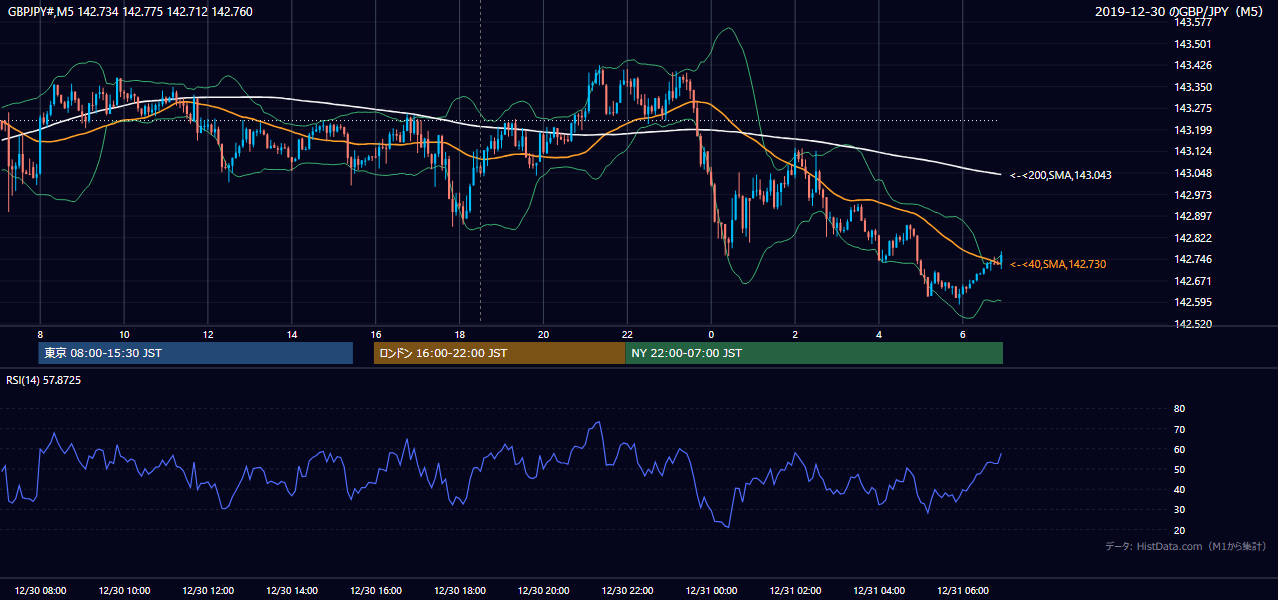
Task: Select the Tokyo 08:00-15:30 JST session bar
Action: (196, 353)
